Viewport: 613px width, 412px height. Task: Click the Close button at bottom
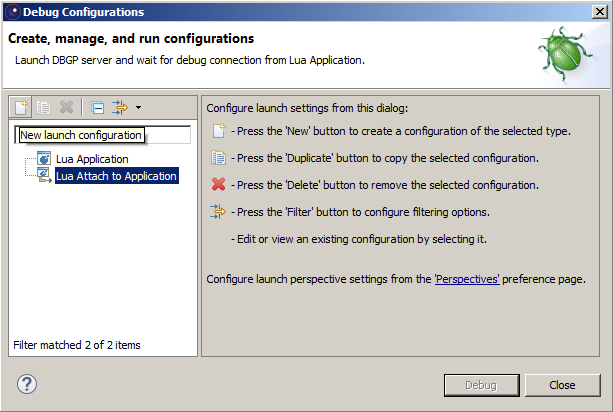tap(562, 385)
